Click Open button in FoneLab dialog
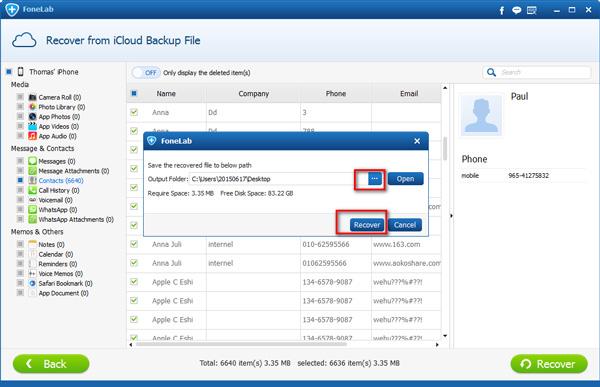 coord(405,179)
